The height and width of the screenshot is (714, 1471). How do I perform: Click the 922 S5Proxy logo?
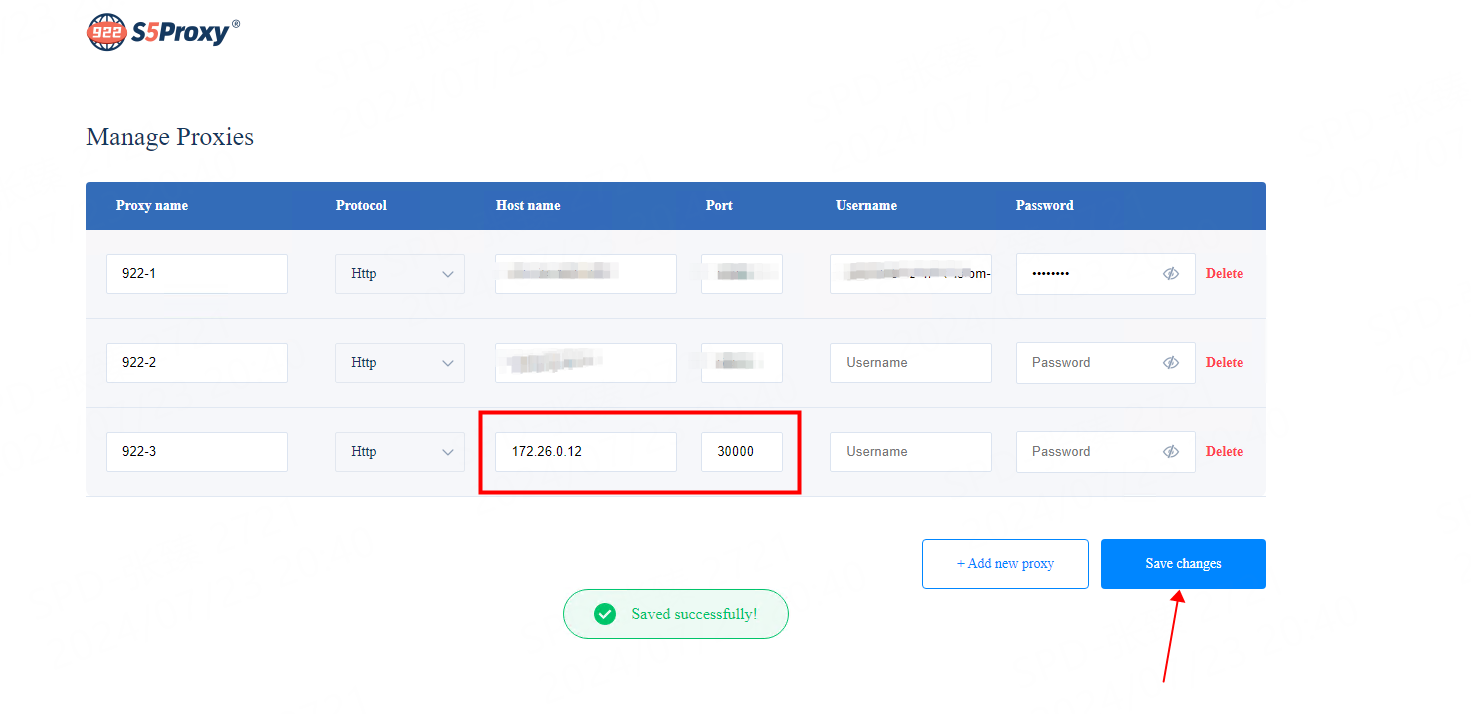click(x=163, y=32)
